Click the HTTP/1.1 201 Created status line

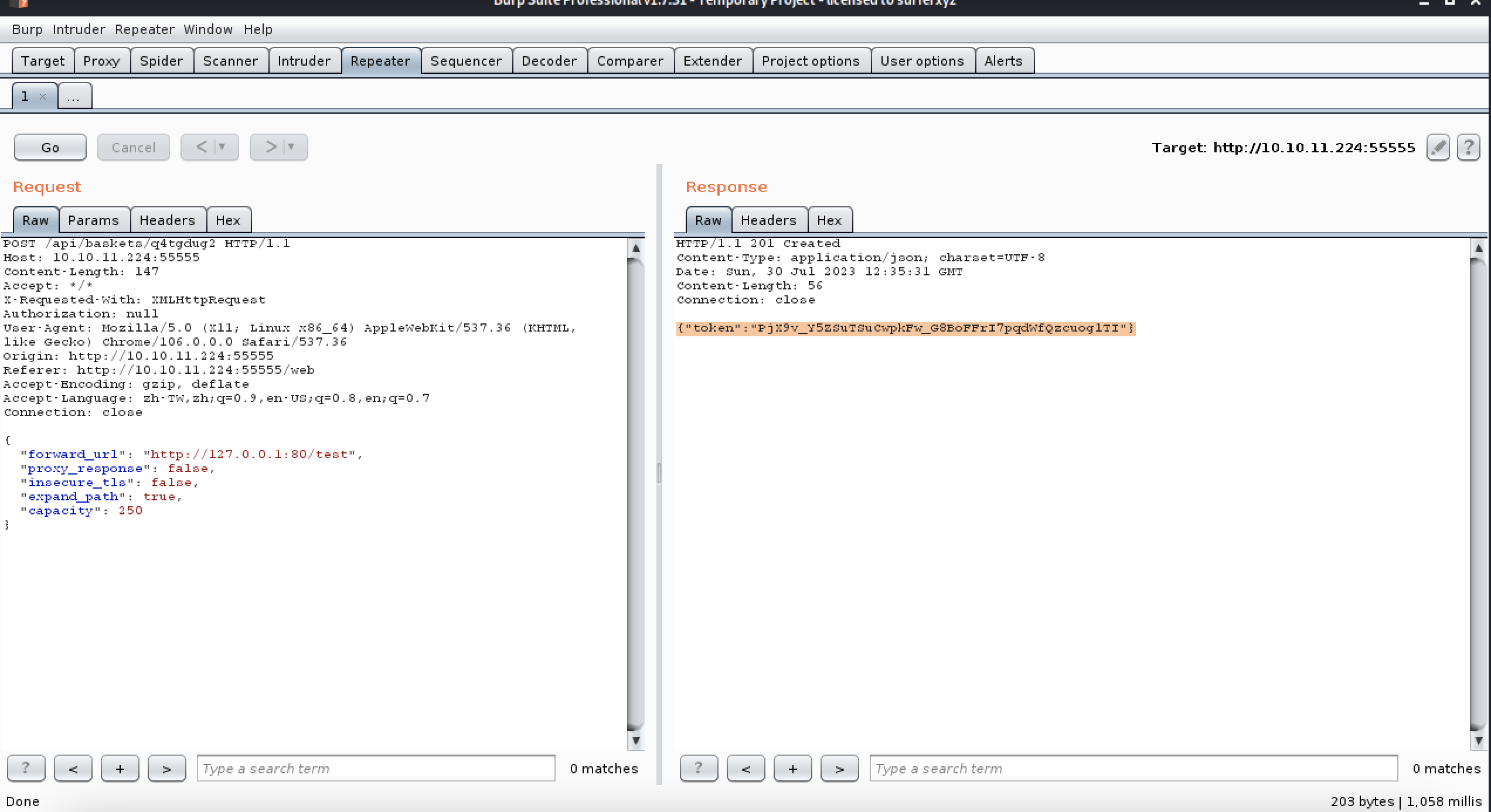(758, 244)
